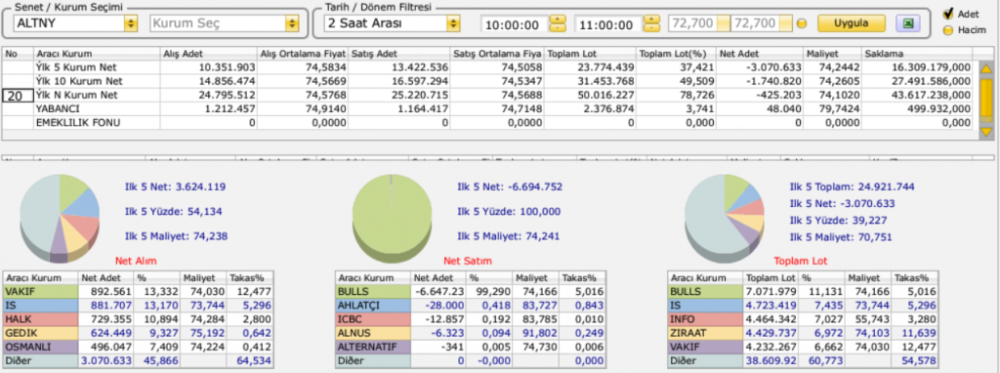Click the down arrow of the summary table scrollbar
This screenshot has width=1000, height=373.
[986, 132]
